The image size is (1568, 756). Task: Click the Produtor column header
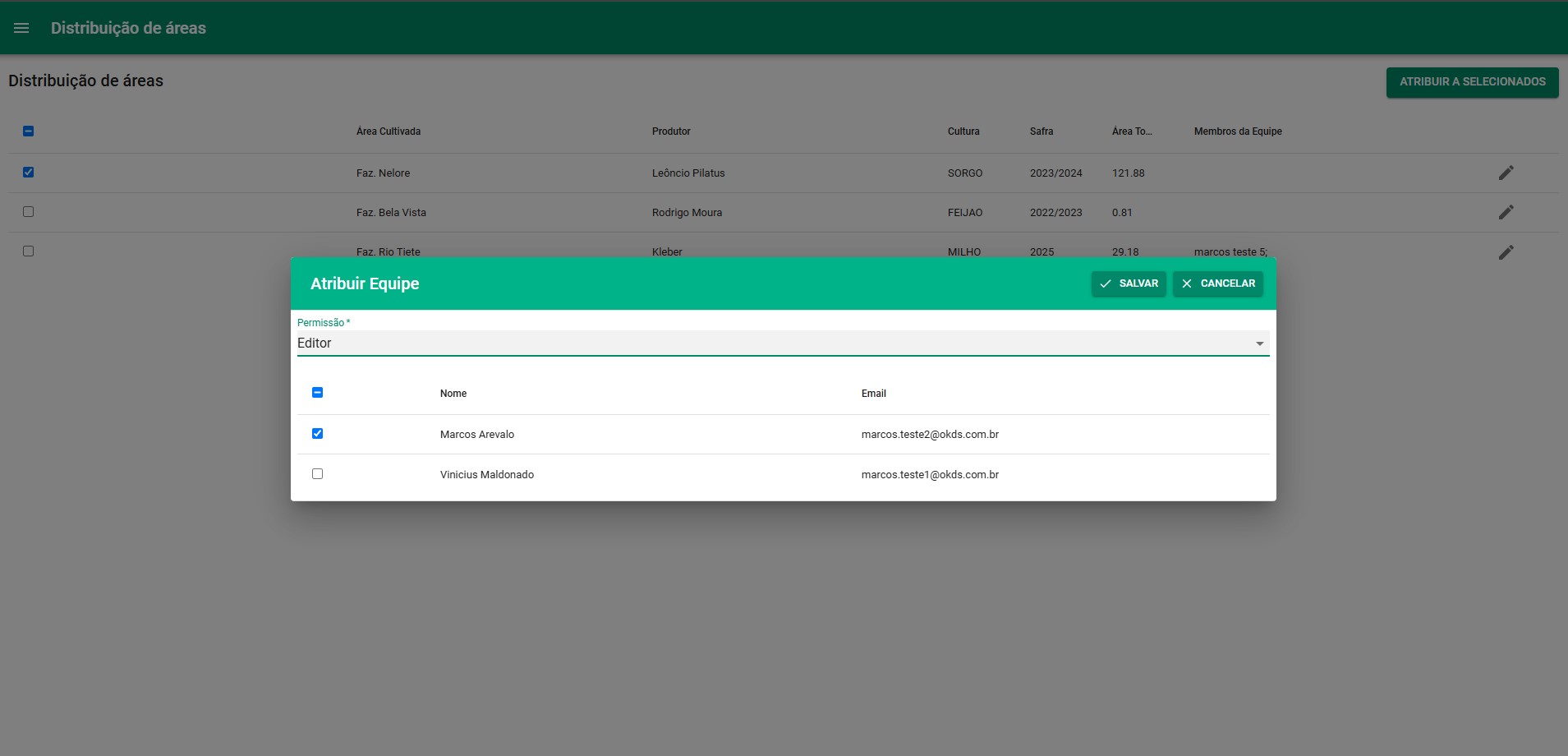[671, 131]
